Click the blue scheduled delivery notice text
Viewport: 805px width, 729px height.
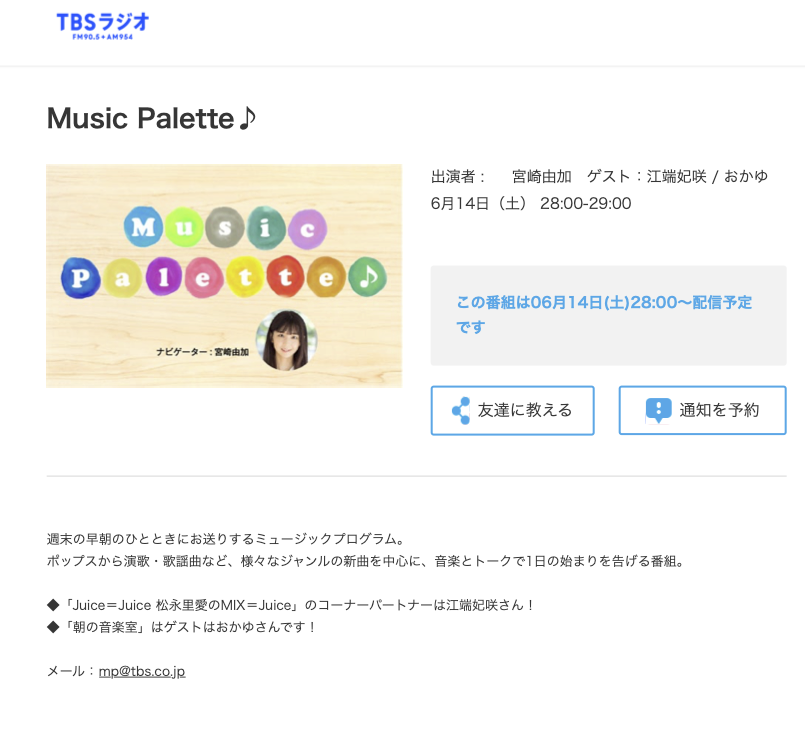(604, 314)
